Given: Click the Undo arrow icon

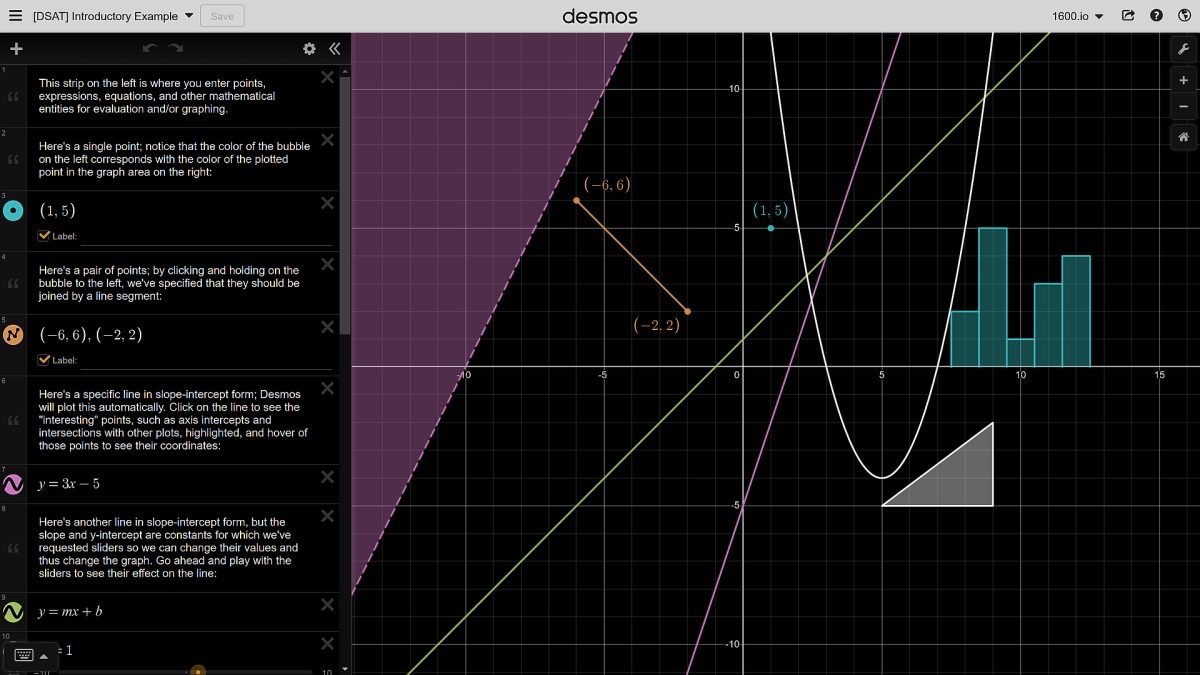Looking at the screenshot, I should pyautogui.click(x=149, y=47).
